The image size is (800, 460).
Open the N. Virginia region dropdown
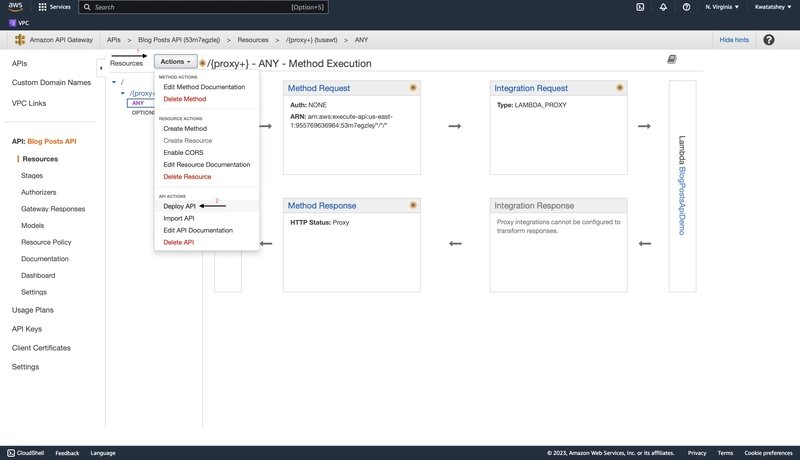(722, 7)
